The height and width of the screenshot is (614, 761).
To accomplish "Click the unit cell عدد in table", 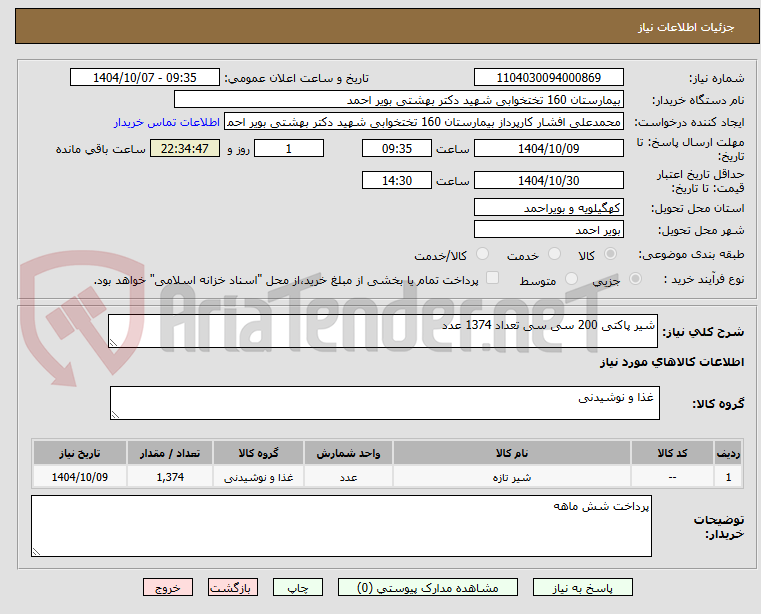I will [348, 477].
